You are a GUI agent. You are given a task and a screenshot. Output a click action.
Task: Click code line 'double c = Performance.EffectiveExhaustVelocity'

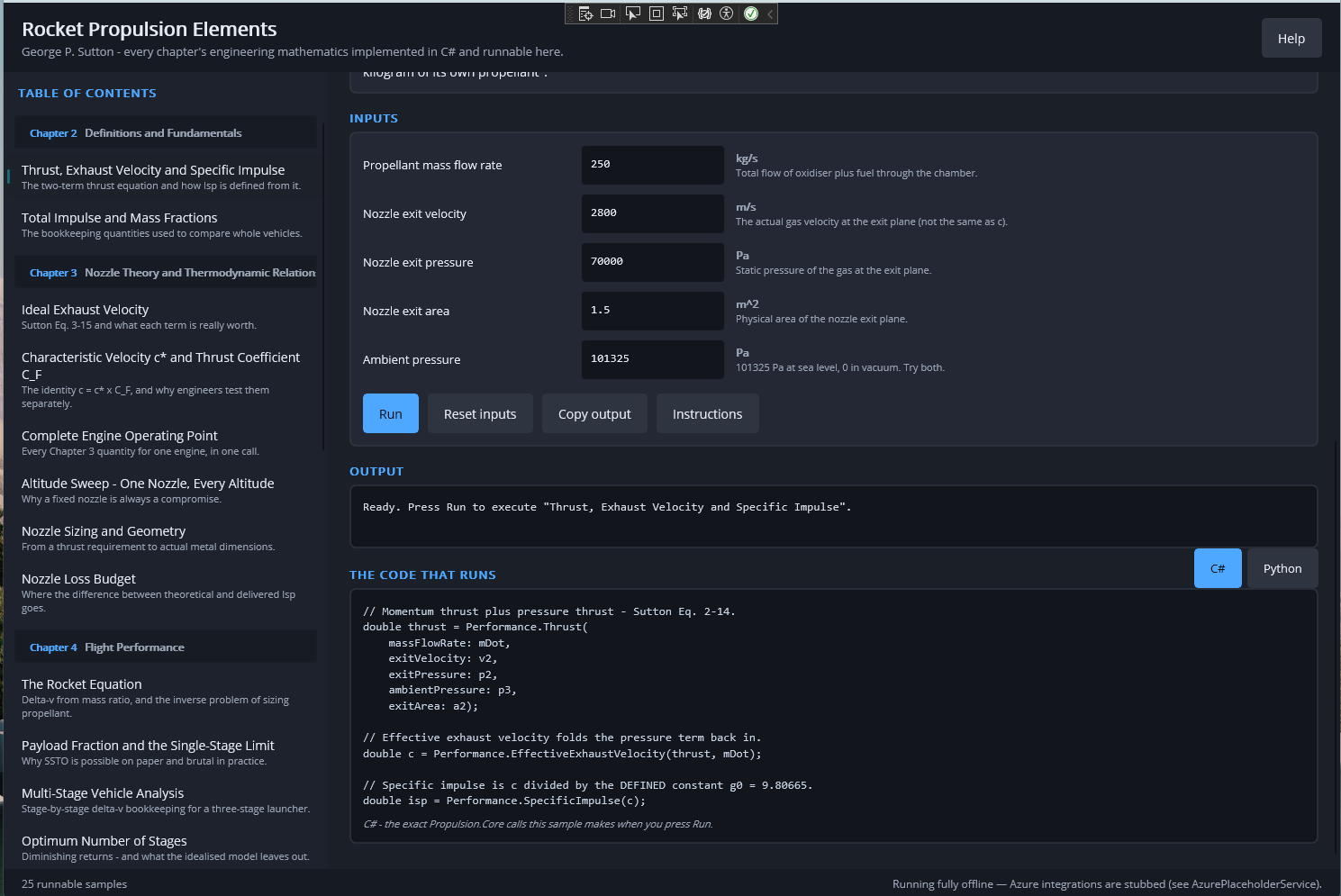562,754
